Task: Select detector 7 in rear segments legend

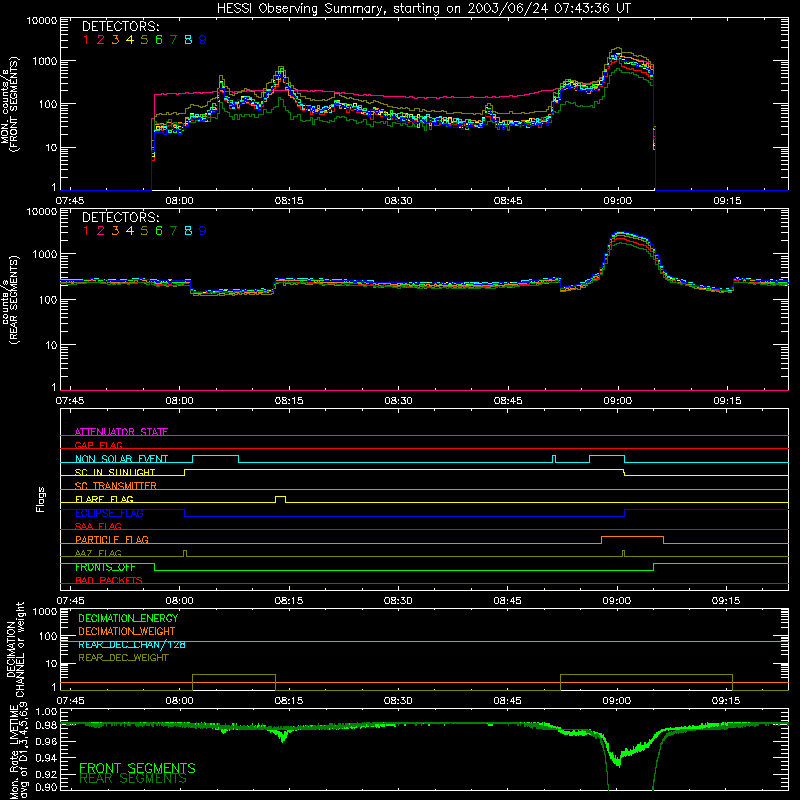Action: [x=173, y=231]
